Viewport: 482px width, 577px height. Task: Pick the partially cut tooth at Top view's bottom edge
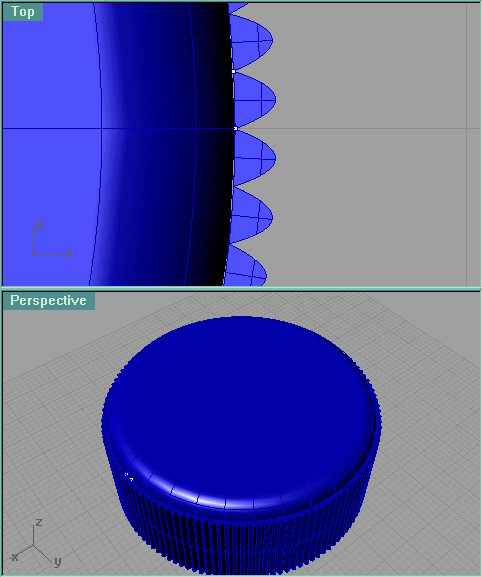[x=245, y=266]
